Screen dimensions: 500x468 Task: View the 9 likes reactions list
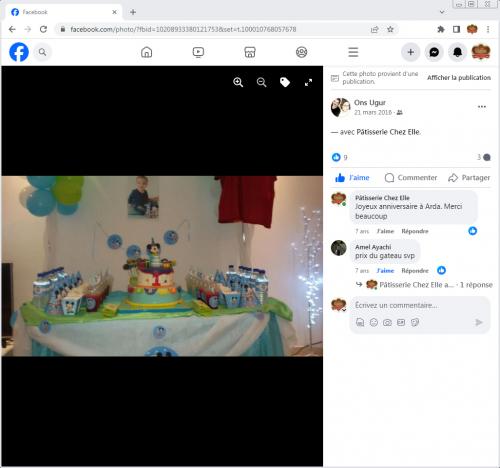pos(340,157)
